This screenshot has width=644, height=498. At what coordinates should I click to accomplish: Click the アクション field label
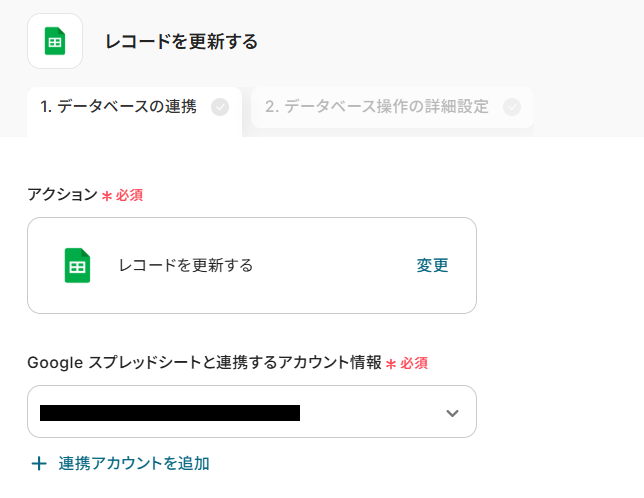[x=62, y=195]
